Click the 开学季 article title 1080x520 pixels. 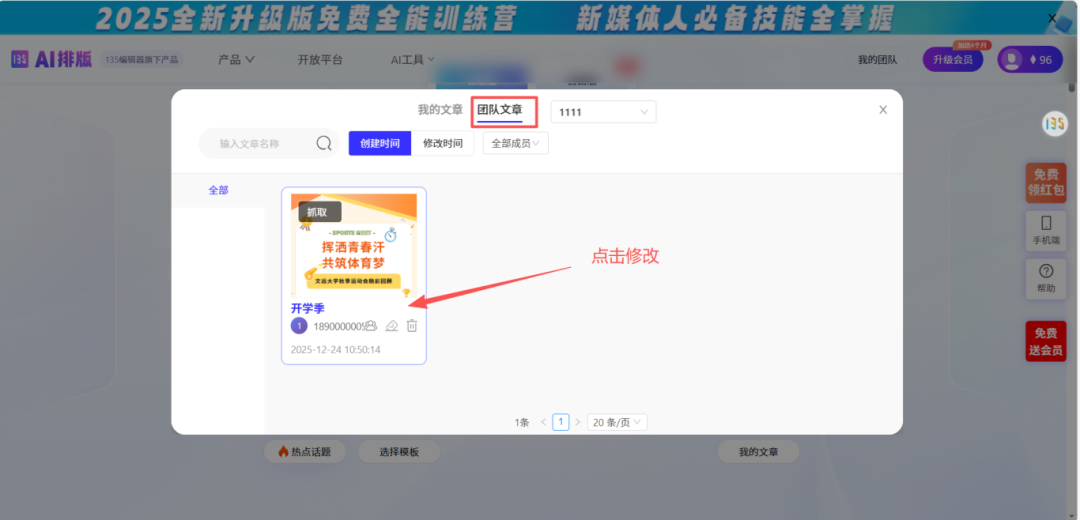click(308, 308)
